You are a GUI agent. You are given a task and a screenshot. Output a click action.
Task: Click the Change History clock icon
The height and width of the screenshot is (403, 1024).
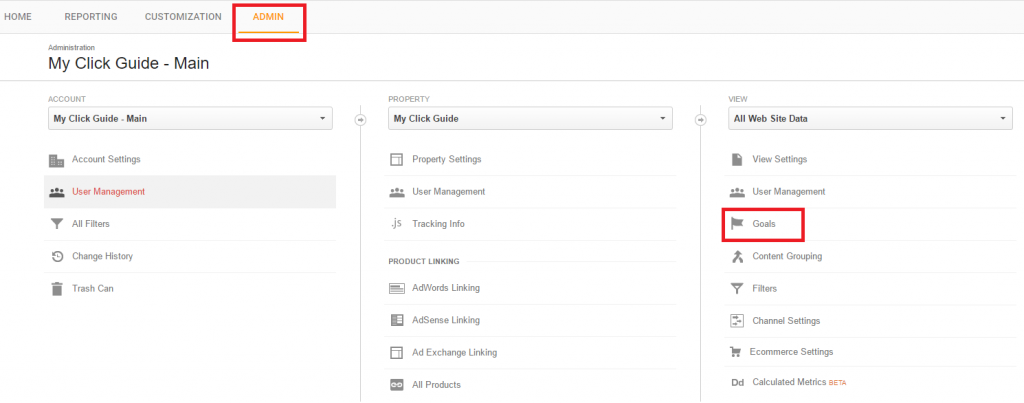click(x=57, y=257)
